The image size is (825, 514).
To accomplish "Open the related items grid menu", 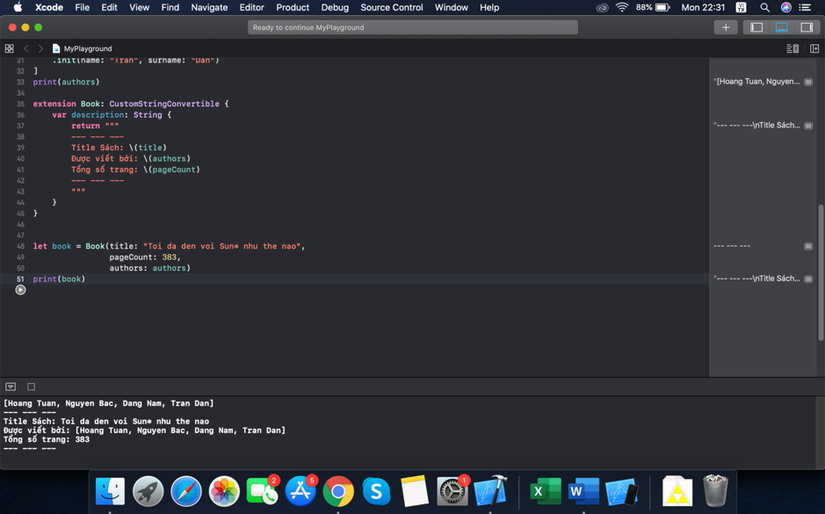I will [10, 48].
